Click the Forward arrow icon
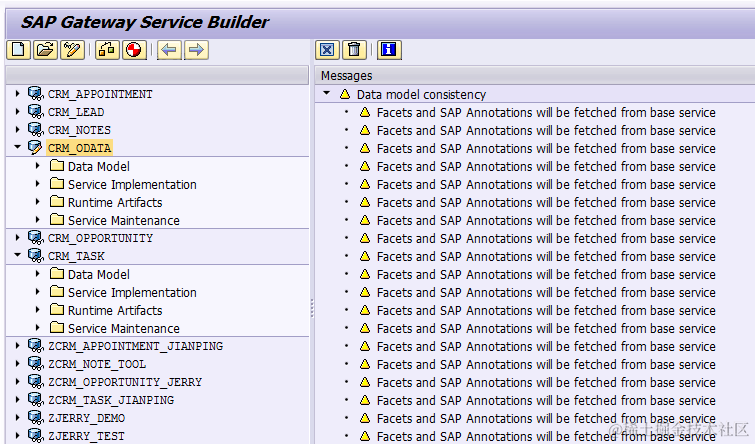 (x=196, y=50)
